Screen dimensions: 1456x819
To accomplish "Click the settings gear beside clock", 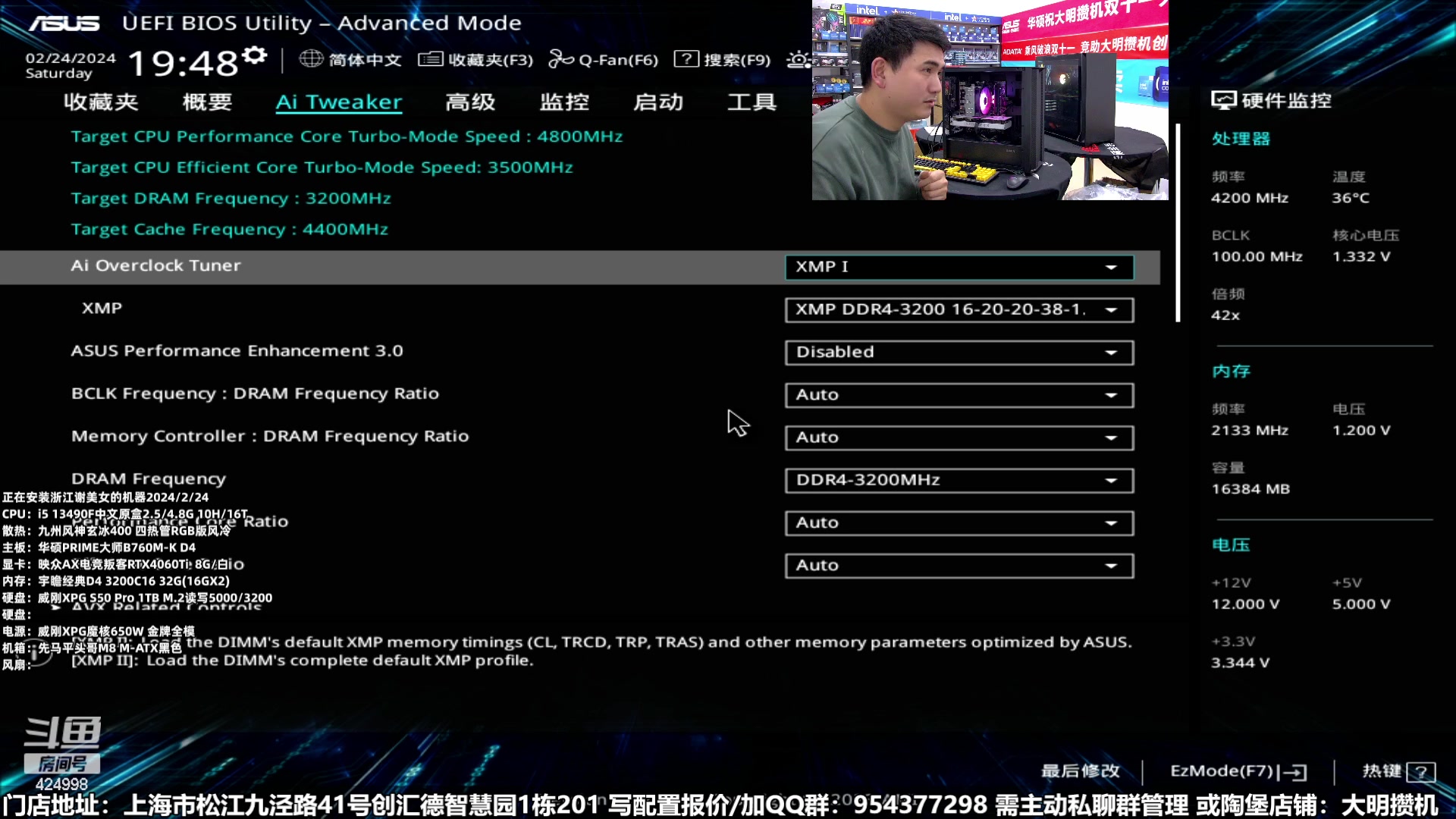I will (x=256, y=55).
